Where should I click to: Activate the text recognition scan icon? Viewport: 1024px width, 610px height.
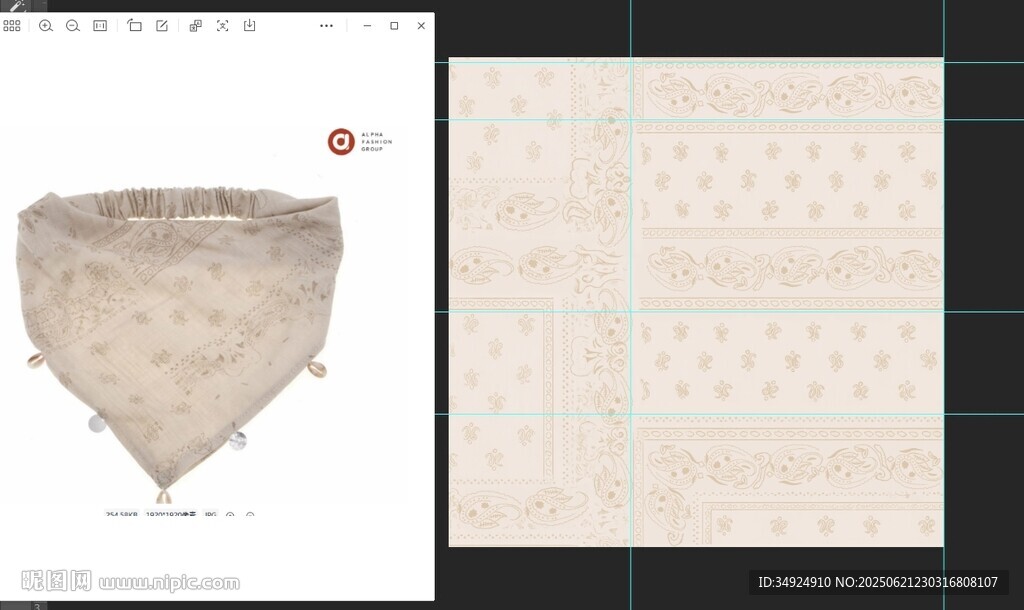click(223, 26)
